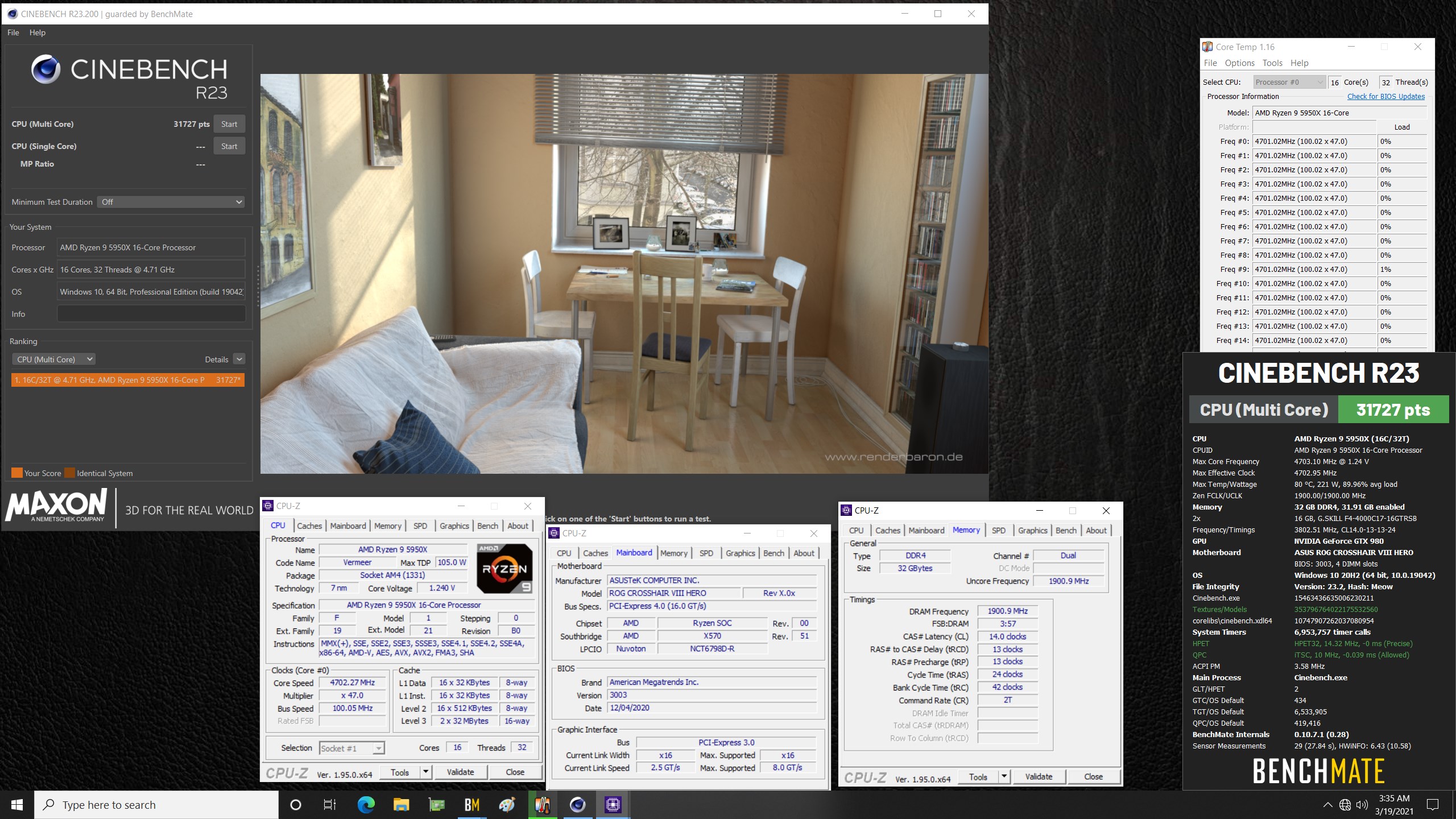Click the Your Score orange swatch

click(x=17, y=473)
